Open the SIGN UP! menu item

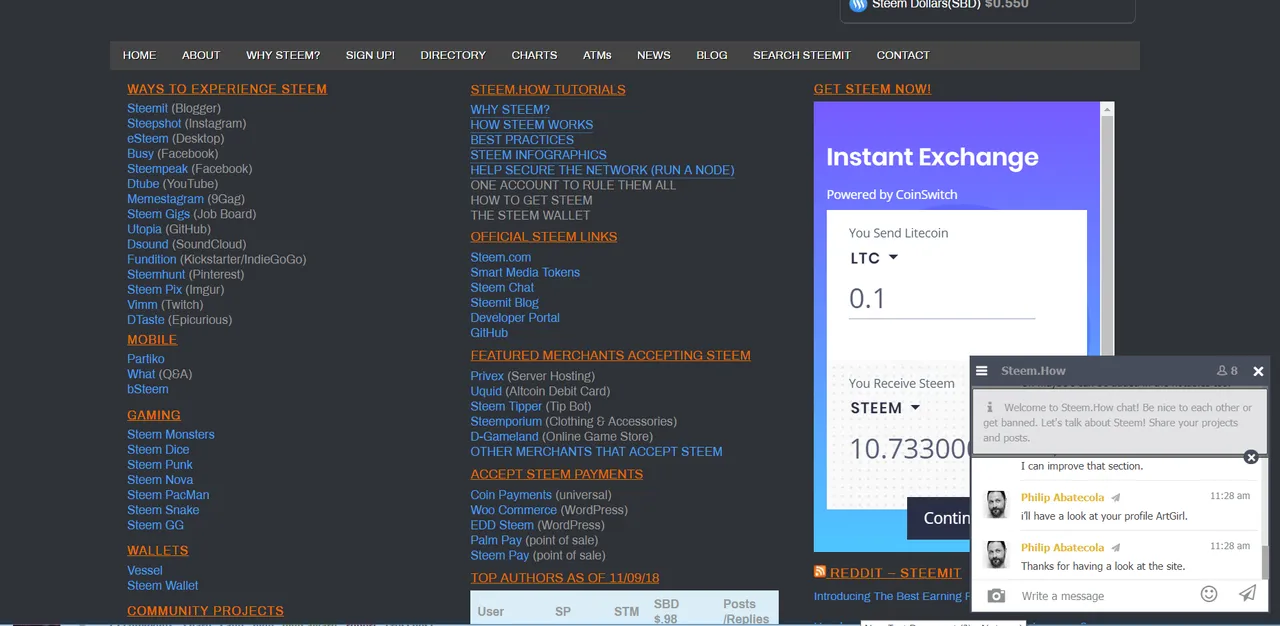(x=370, y=55)
